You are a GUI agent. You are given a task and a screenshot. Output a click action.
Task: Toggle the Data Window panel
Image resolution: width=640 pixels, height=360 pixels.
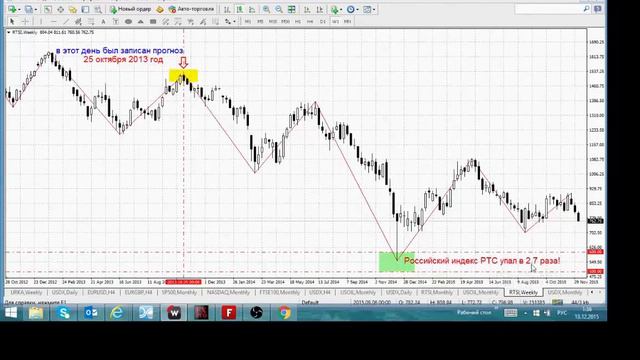click(x=60, y=9)
